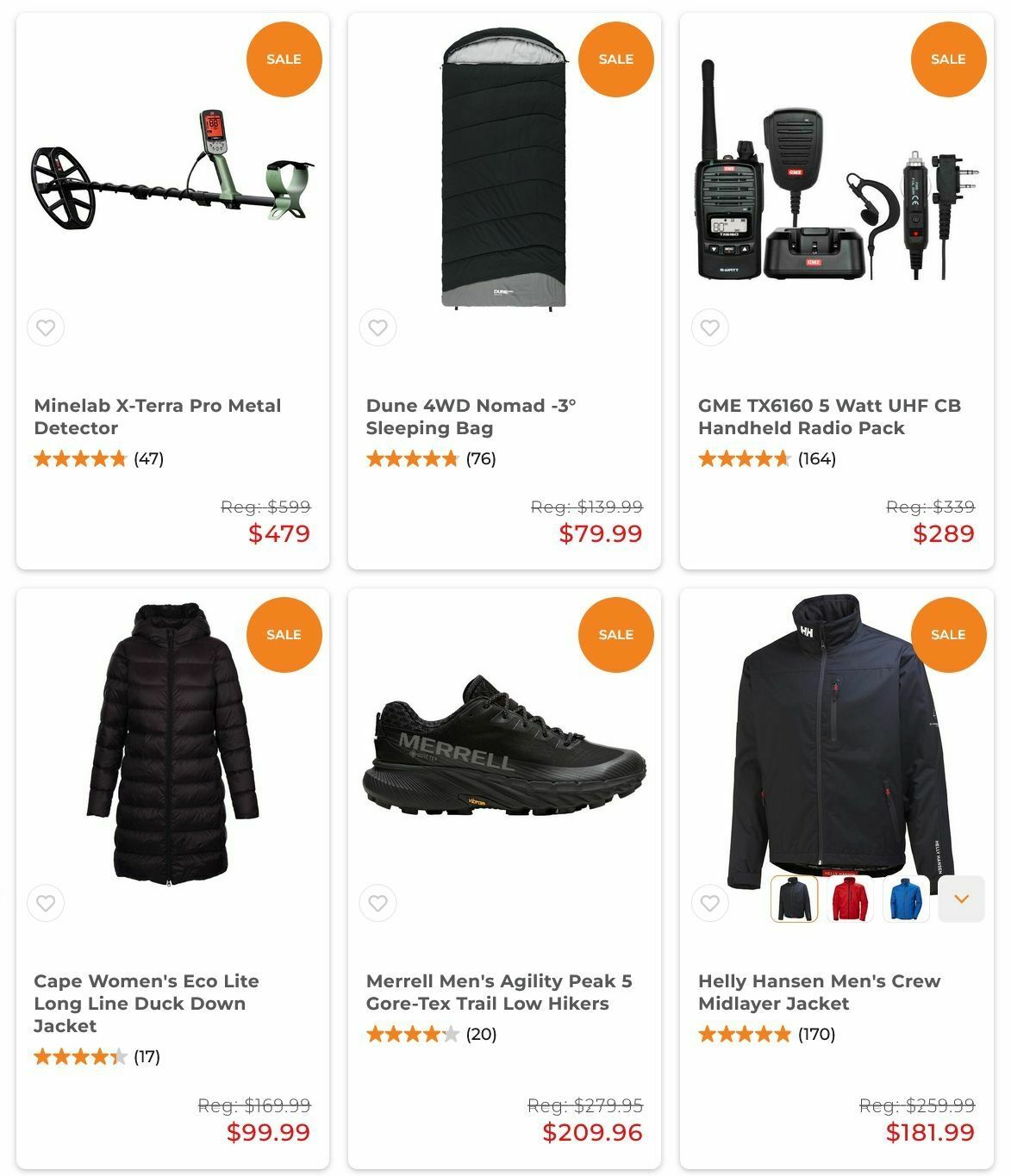
Task: Pick the blue Helly Hansen jacket variant
Action: click(906, 899)
